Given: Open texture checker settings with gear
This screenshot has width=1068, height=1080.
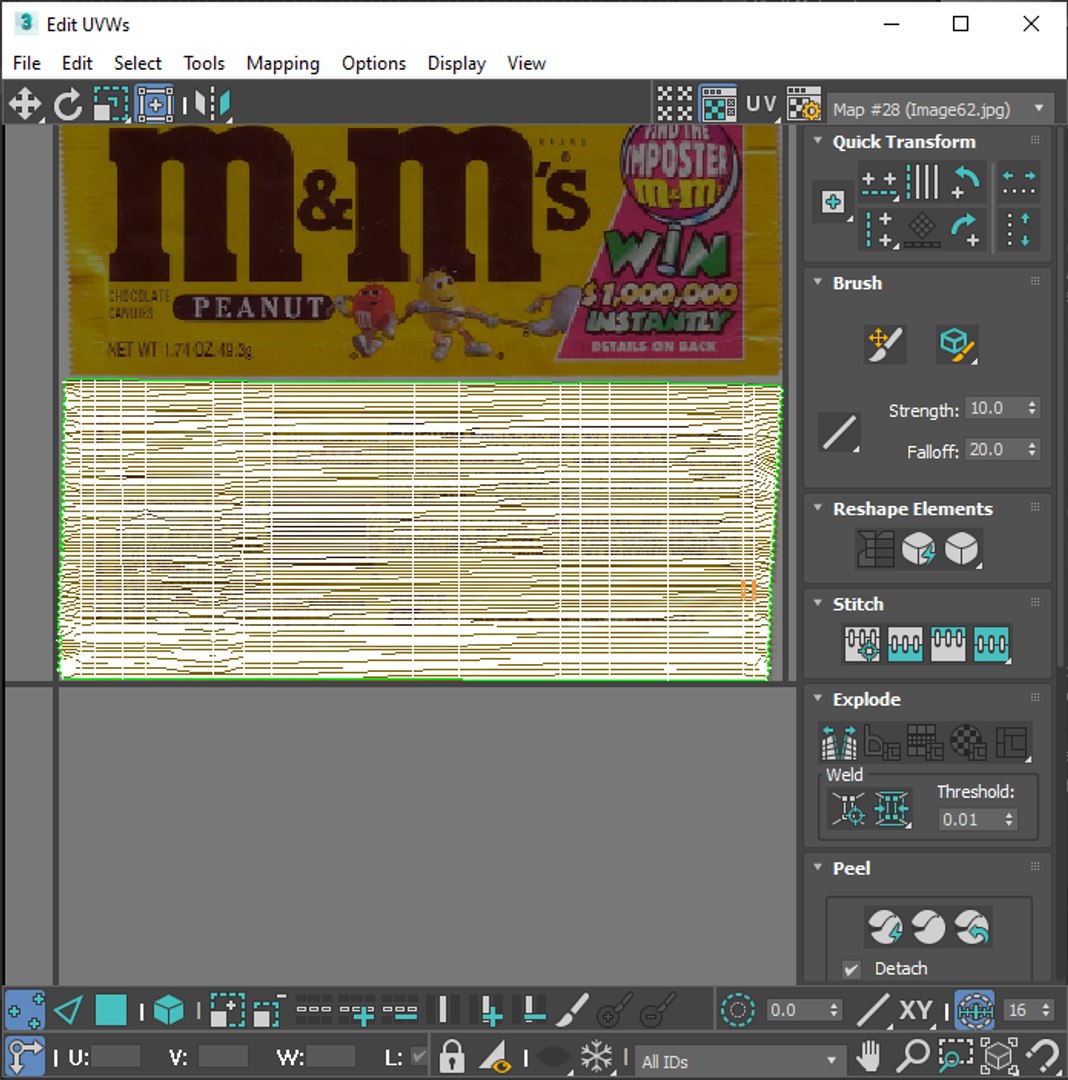Looking at the screenshot, I should tap(804, 105).
